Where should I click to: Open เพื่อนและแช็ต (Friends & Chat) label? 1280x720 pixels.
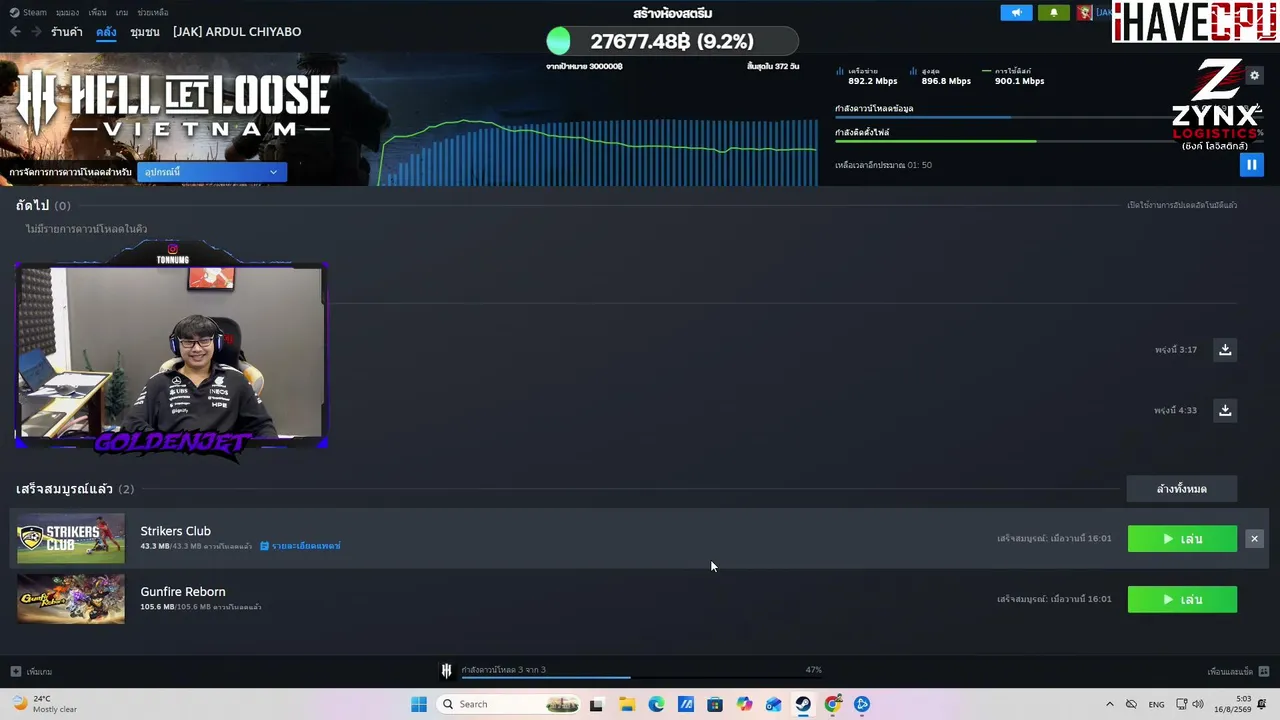pos(1230,671)
